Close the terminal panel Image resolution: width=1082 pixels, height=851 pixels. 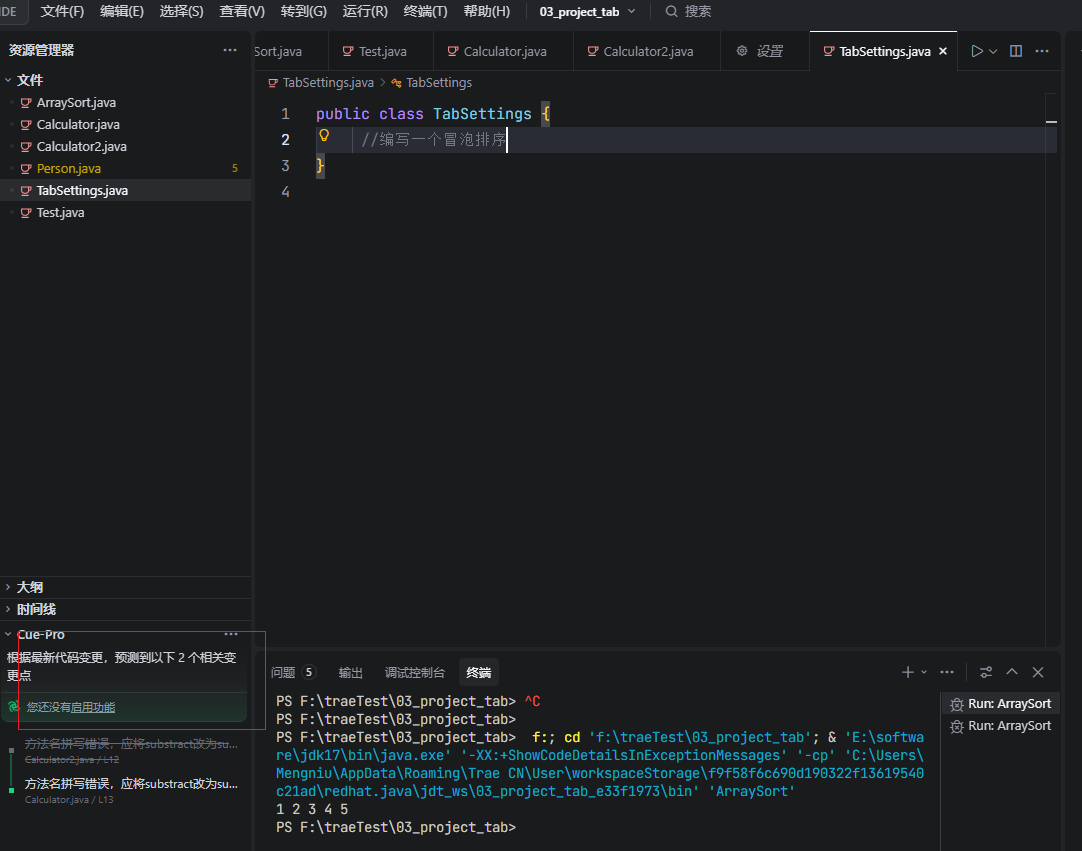[1038, 672]
